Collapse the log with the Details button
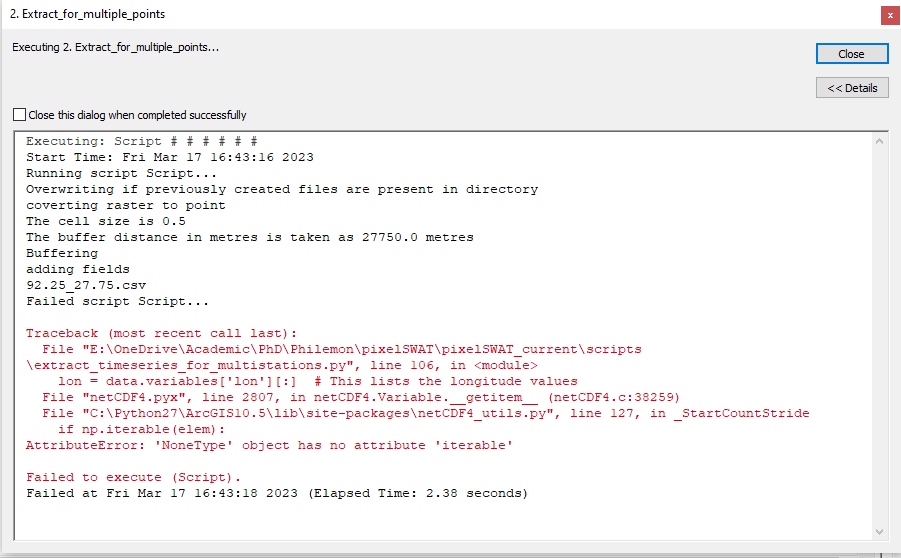The image size is (901, 558). 851,88
